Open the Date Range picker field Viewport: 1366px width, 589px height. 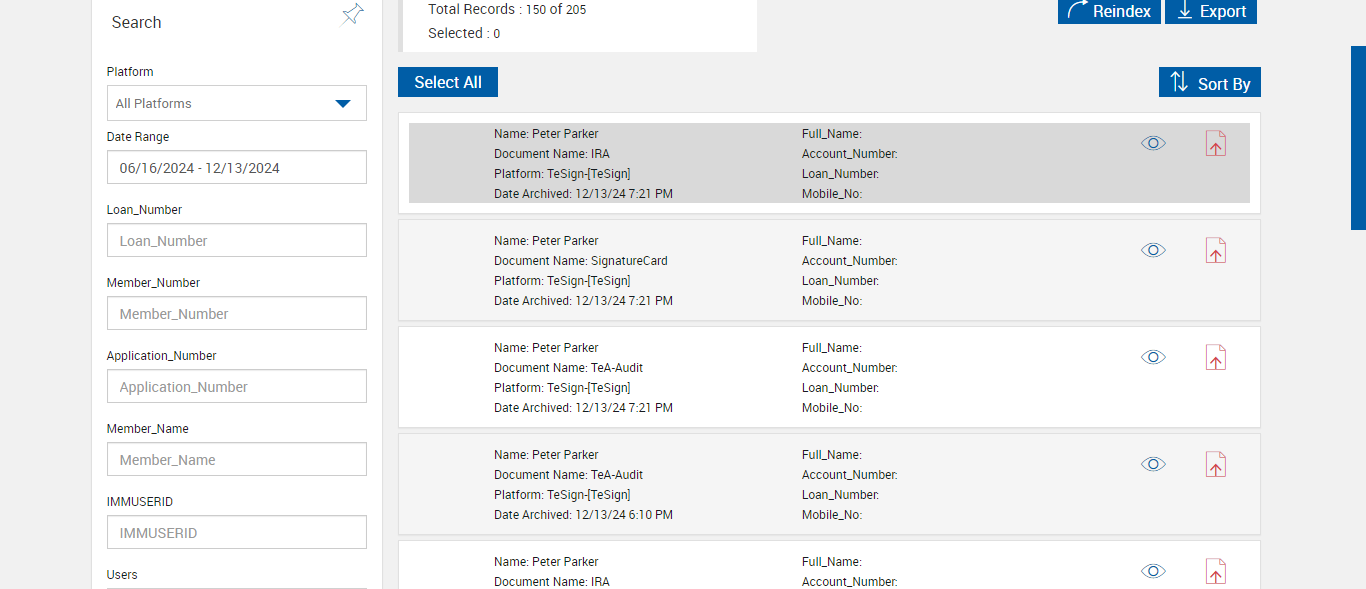236,168
